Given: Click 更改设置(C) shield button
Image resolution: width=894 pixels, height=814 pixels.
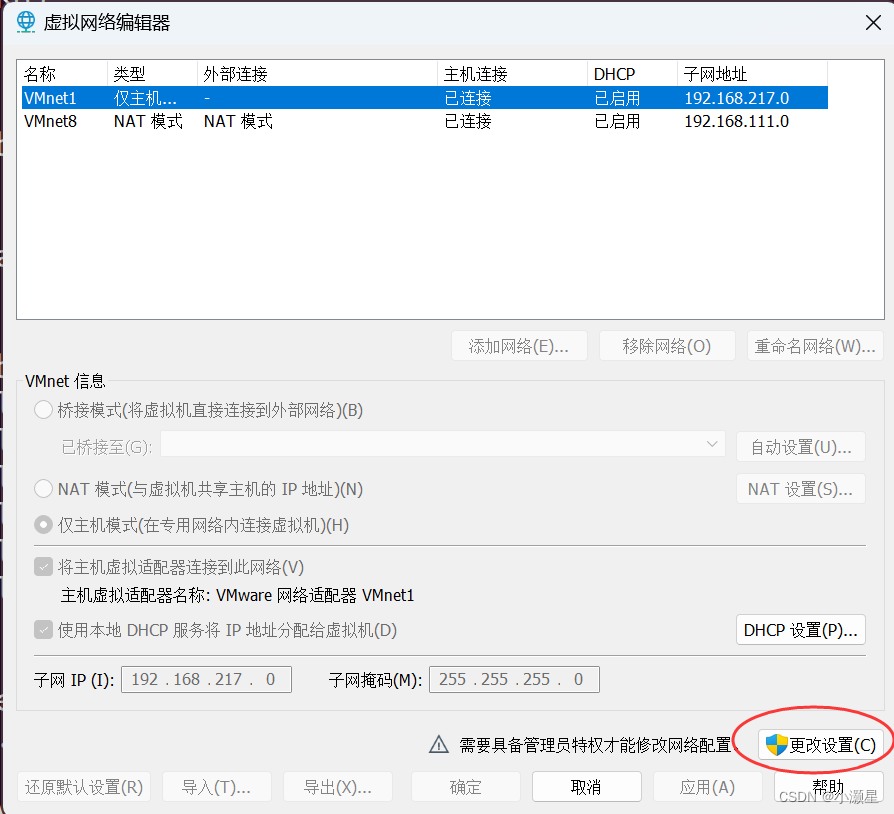Looking at the screenshot, I should [820, 744].
